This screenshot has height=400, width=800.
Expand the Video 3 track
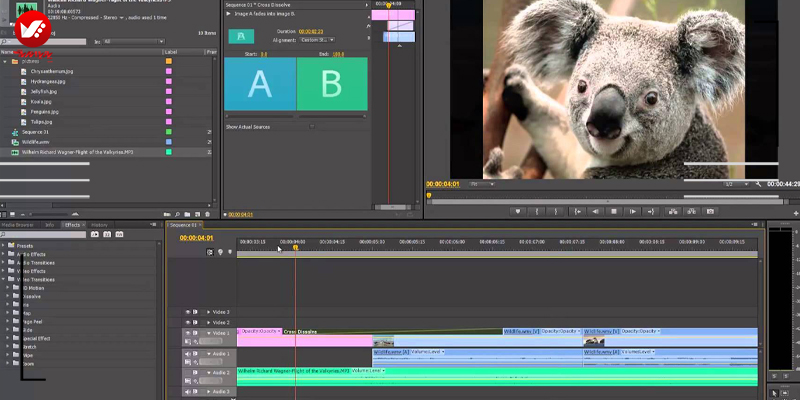click(x=208, y=312)
